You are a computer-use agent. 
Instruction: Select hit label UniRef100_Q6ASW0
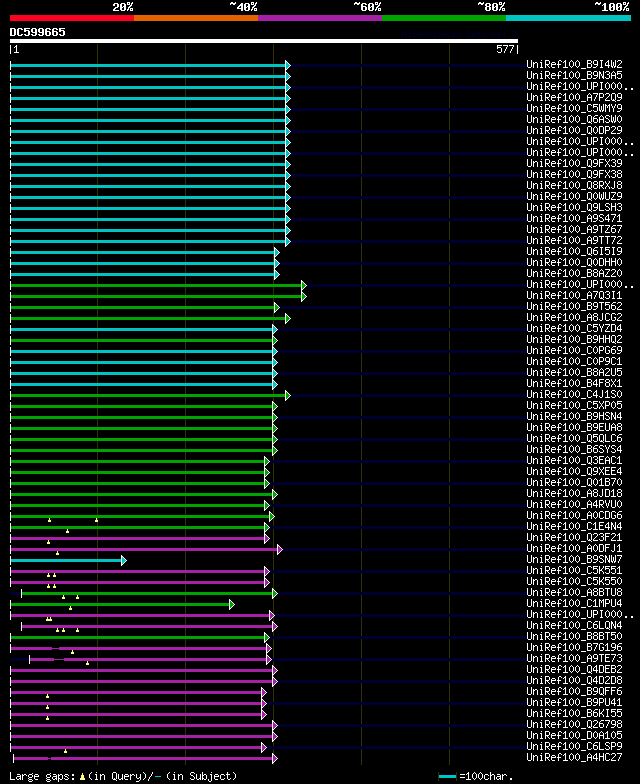(x=574, y=120)
